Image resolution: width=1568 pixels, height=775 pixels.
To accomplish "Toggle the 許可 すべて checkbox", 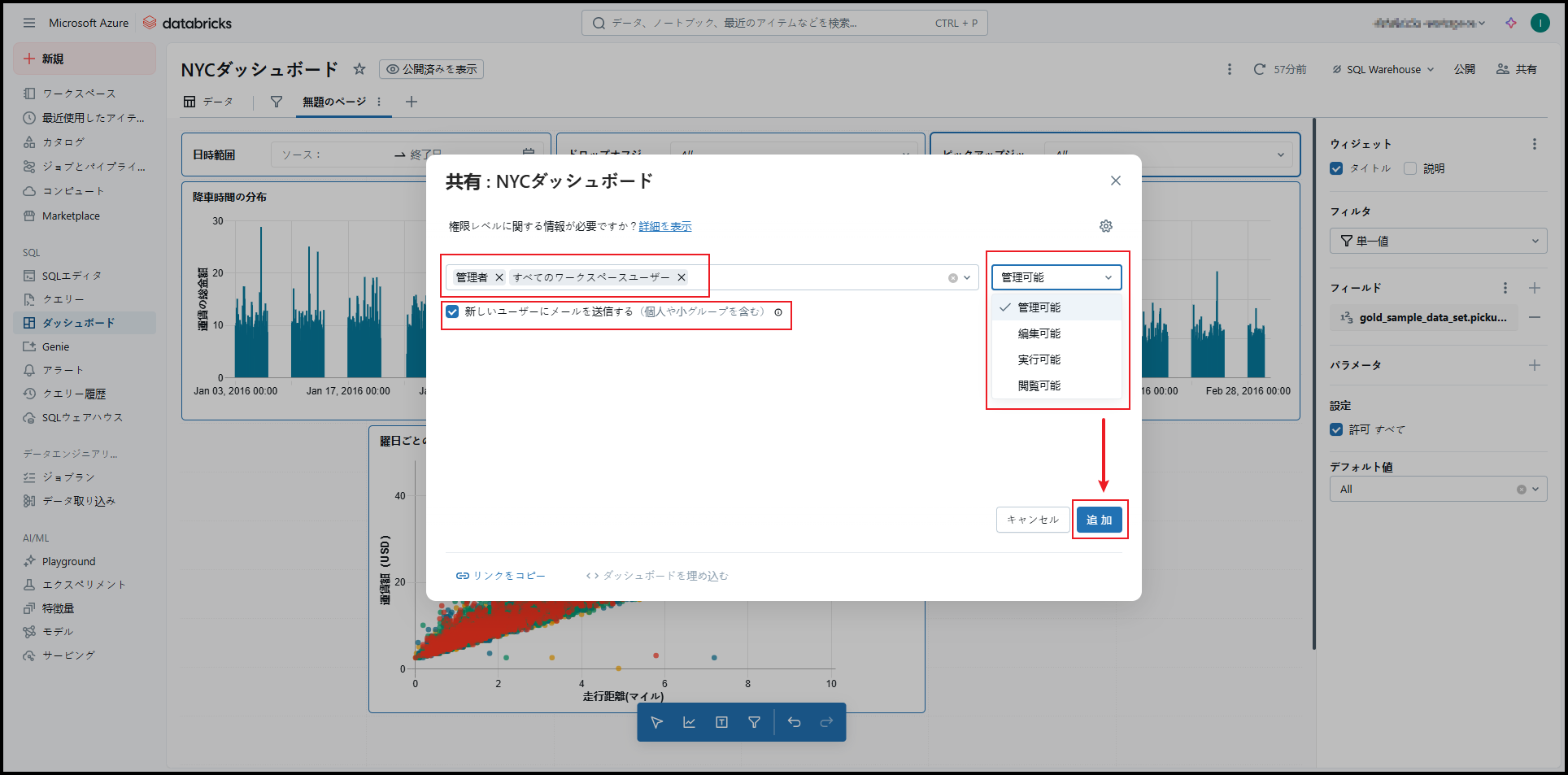I will click(x=1336, y=429).
